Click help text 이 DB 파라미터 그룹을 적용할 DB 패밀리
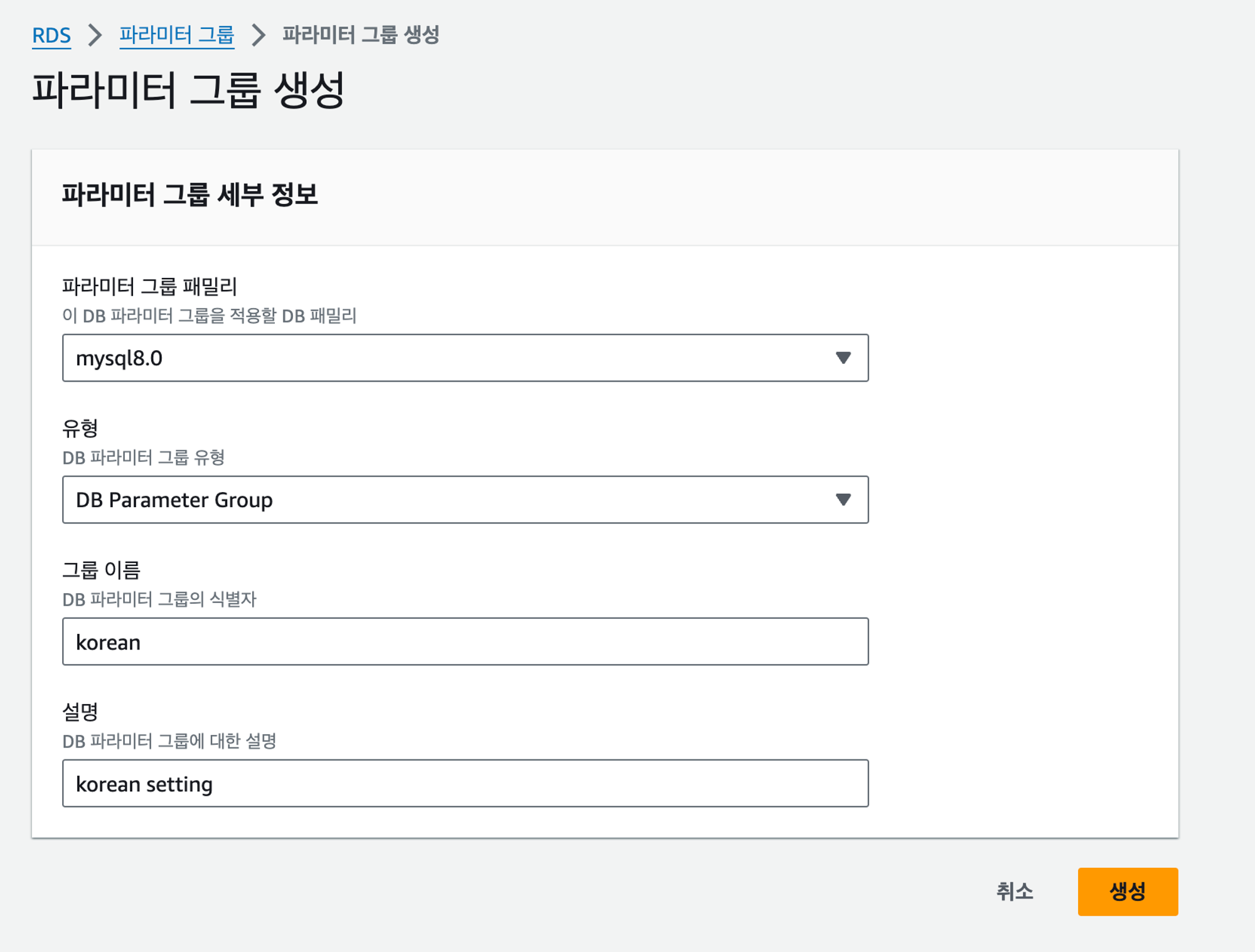Screen dimensions: 1255x952 tap(209, 316)
